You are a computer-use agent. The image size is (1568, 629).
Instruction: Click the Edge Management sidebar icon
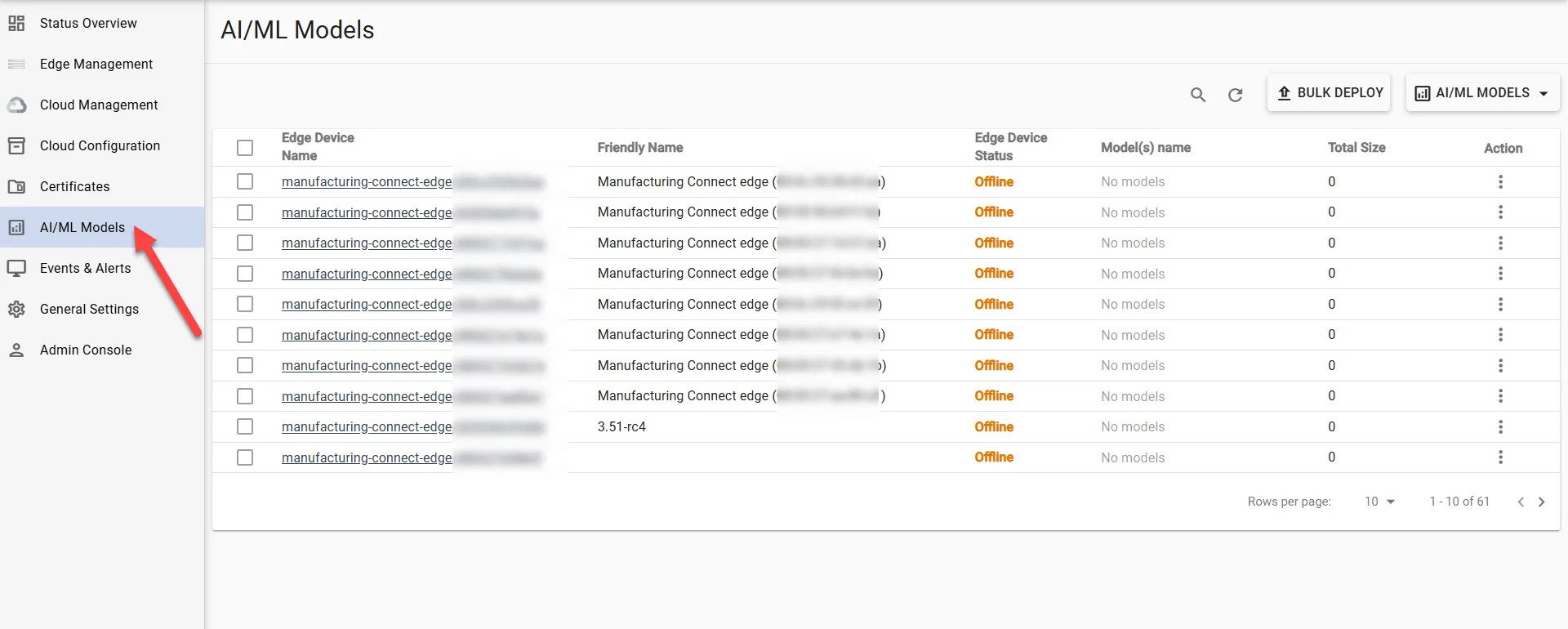(x=16, y=64)
